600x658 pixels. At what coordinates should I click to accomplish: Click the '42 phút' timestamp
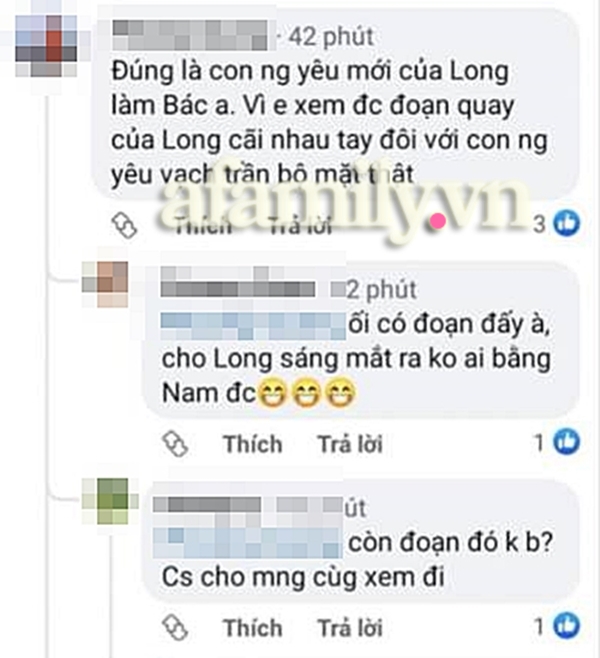331,36
